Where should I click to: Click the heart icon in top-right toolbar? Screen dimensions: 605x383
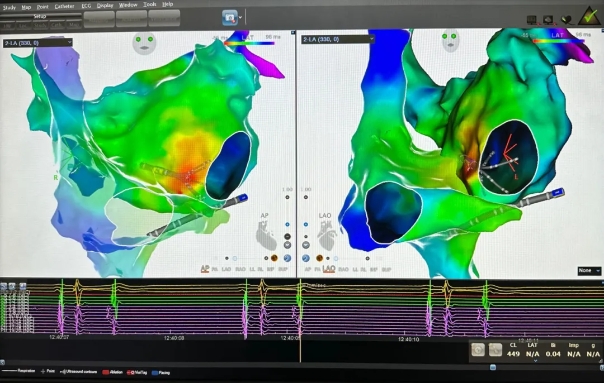pyautogui.click(x=566, y=20)
